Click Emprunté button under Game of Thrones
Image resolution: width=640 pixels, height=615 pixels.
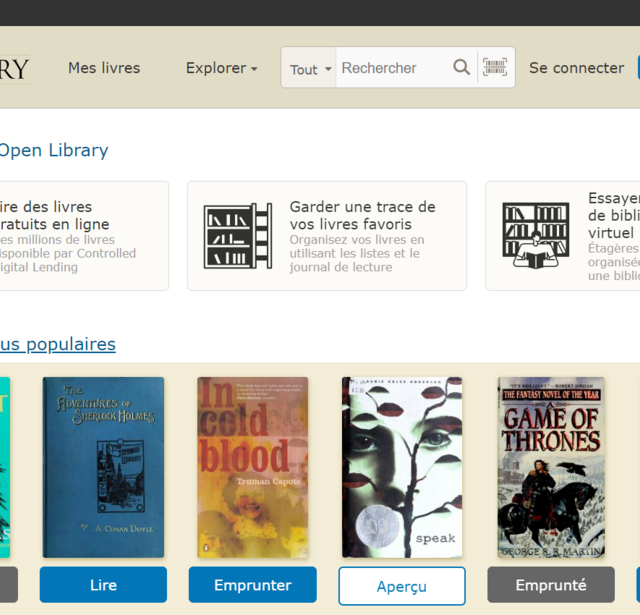click(551, 584)
